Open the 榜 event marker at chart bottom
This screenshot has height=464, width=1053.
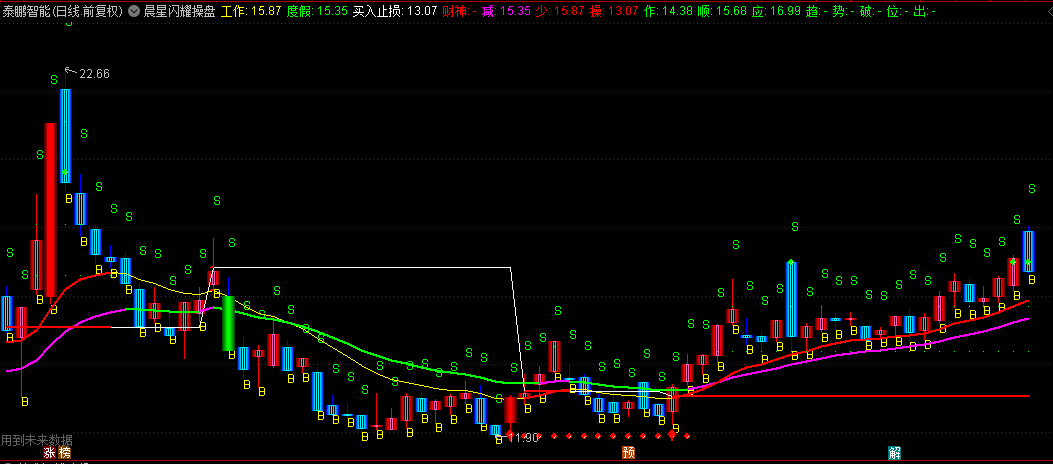point(64,453)
